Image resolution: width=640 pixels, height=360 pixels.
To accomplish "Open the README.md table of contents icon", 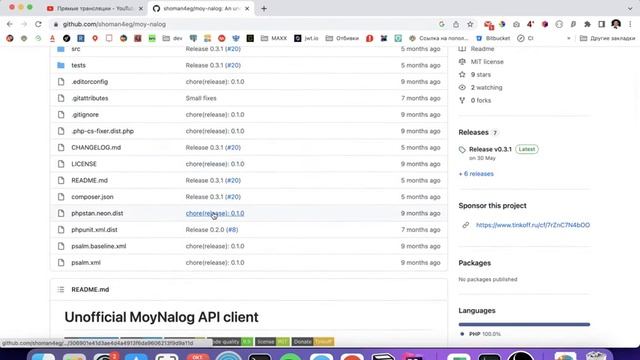I will click(x=61, y=289).
